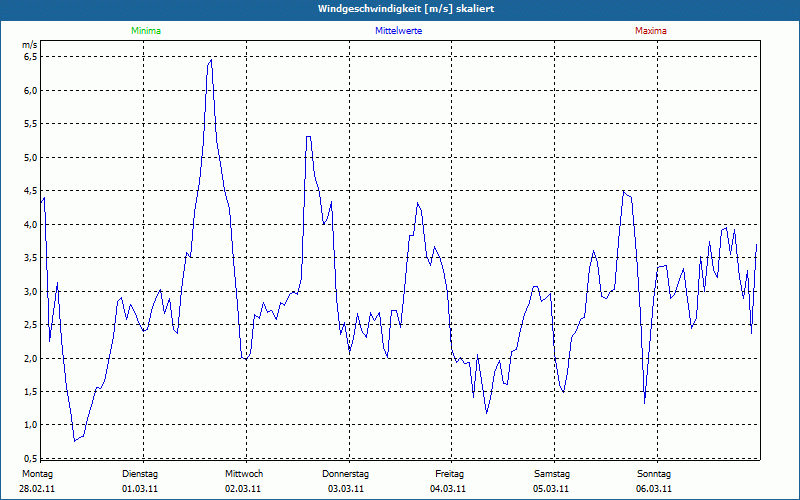Viewport: 800px width, 500px height.
Task: Click the 4,0 y-axis value
Action: 31,224
